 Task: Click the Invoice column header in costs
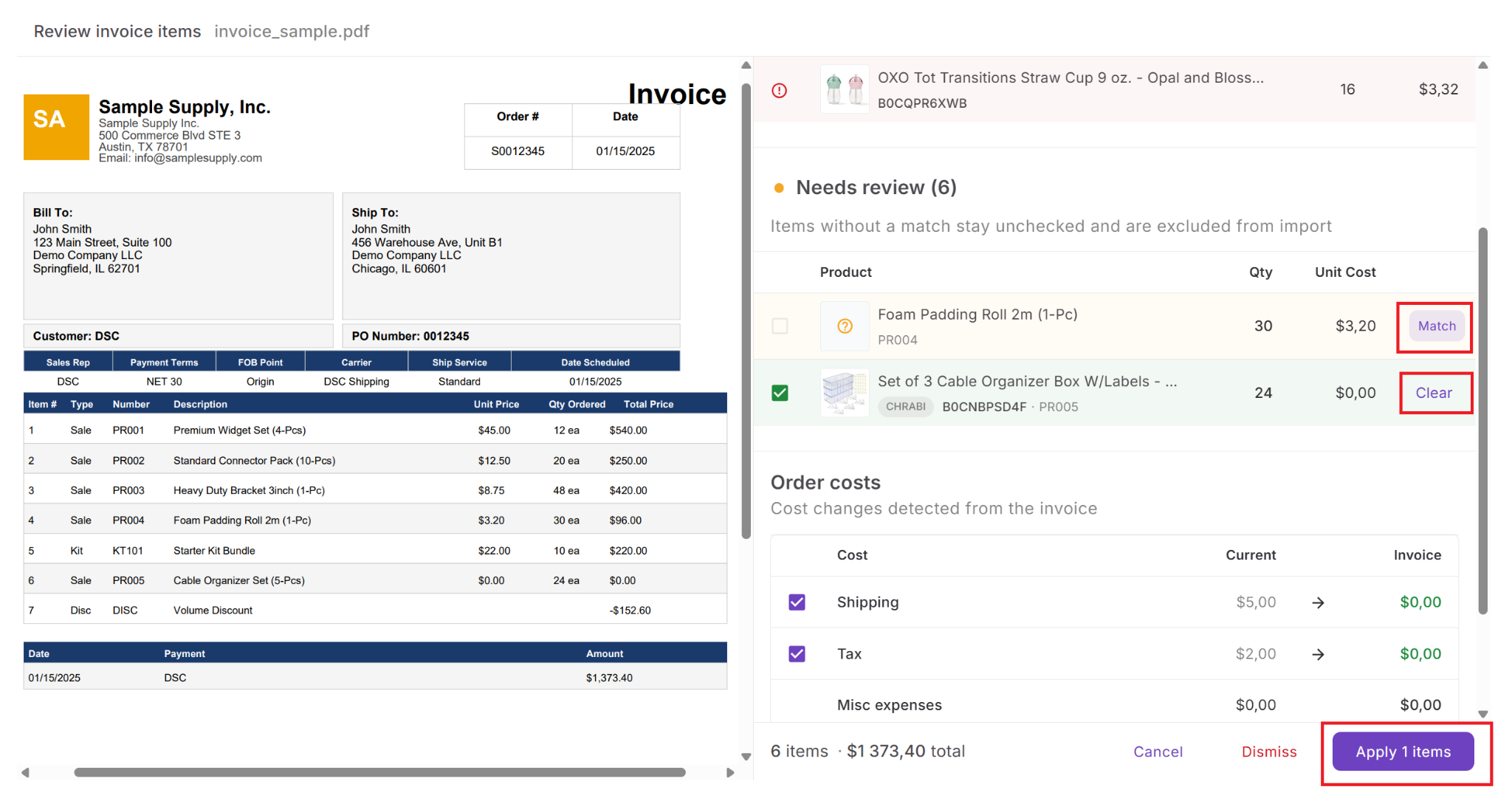pos(1417,555)
